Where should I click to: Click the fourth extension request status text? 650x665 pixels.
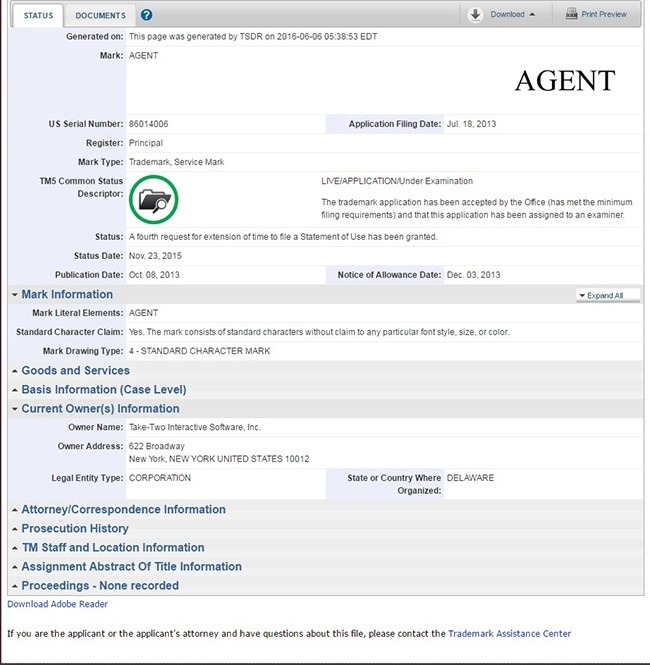(x=283, y=237)
